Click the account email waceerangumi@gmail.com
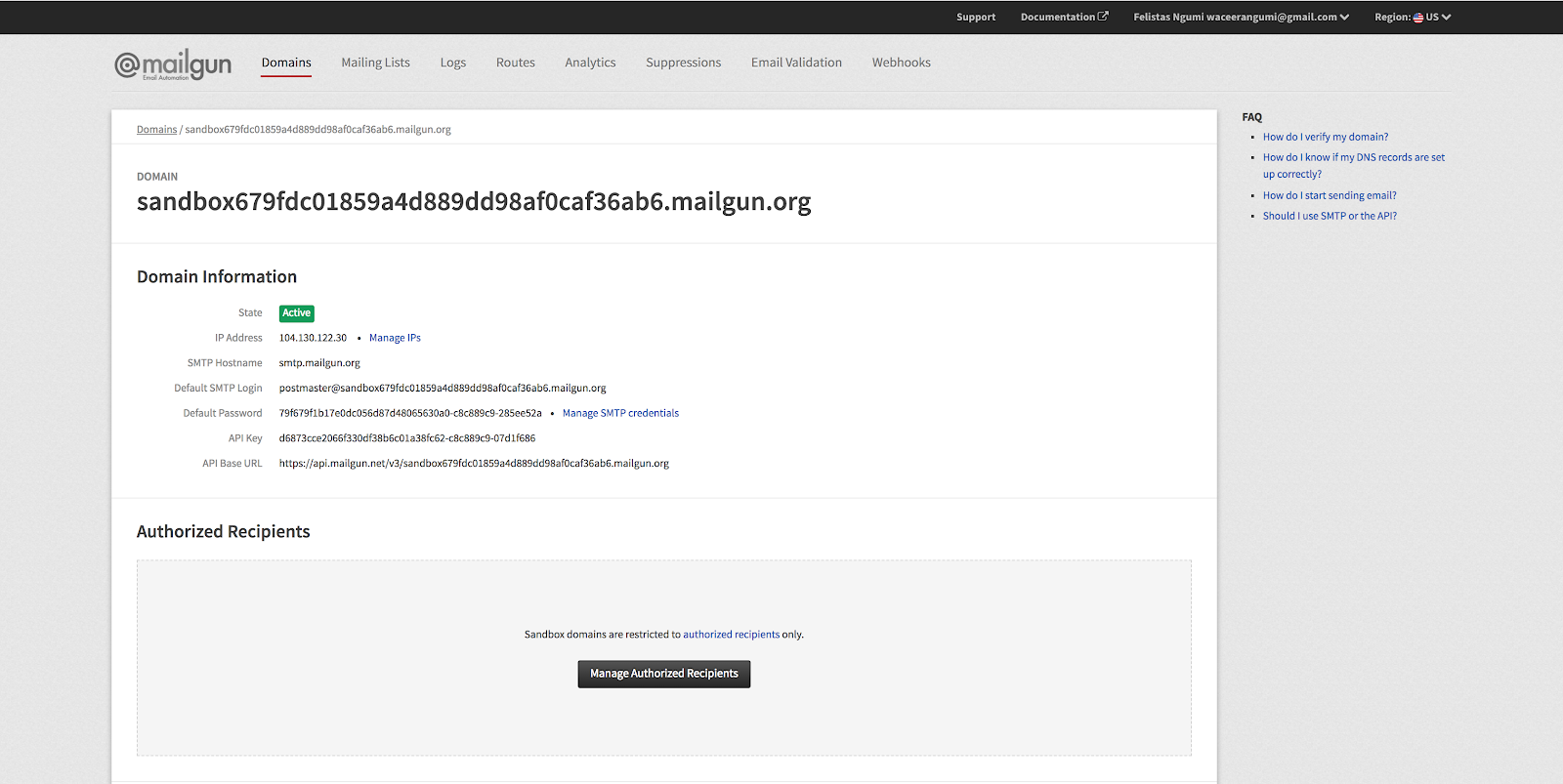The height and width of the screenshot is (784, 1563). (x=1271, y=17)
